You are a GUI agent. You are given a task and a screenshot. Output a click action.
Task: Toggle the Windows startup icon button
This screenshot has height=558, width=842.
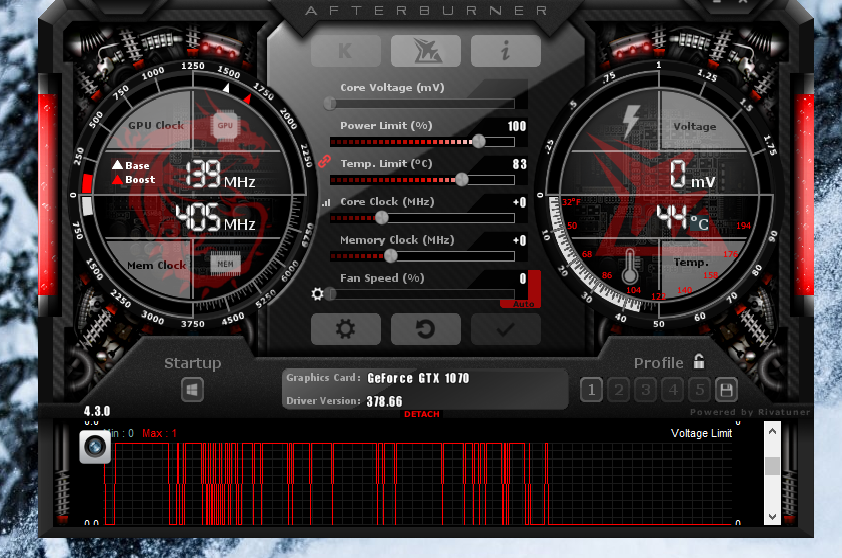point(192,390)
